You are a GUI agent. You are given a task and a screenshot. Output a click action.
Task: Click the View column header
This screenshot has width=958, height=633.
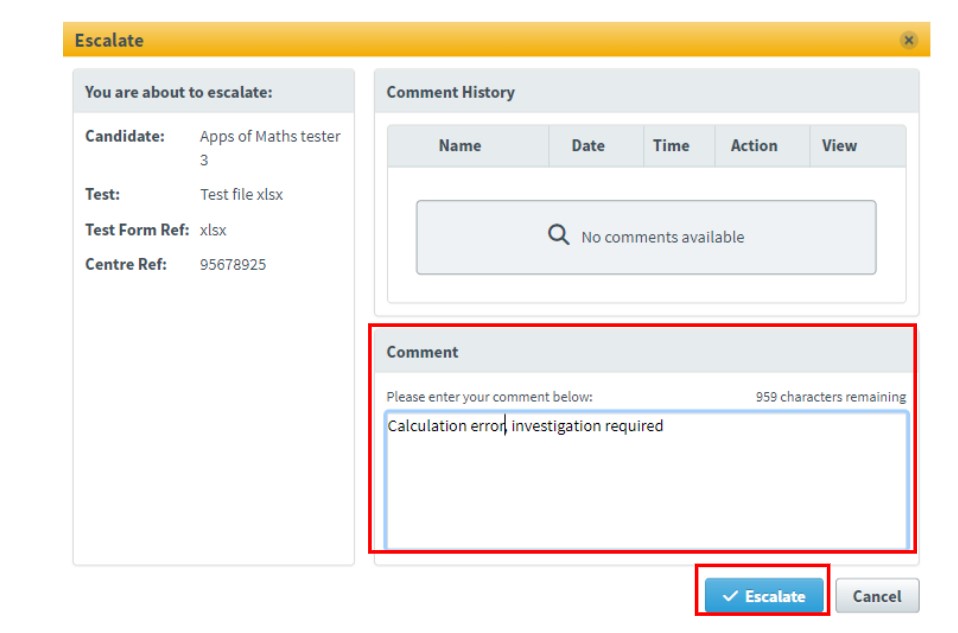[x=839, y=146]
